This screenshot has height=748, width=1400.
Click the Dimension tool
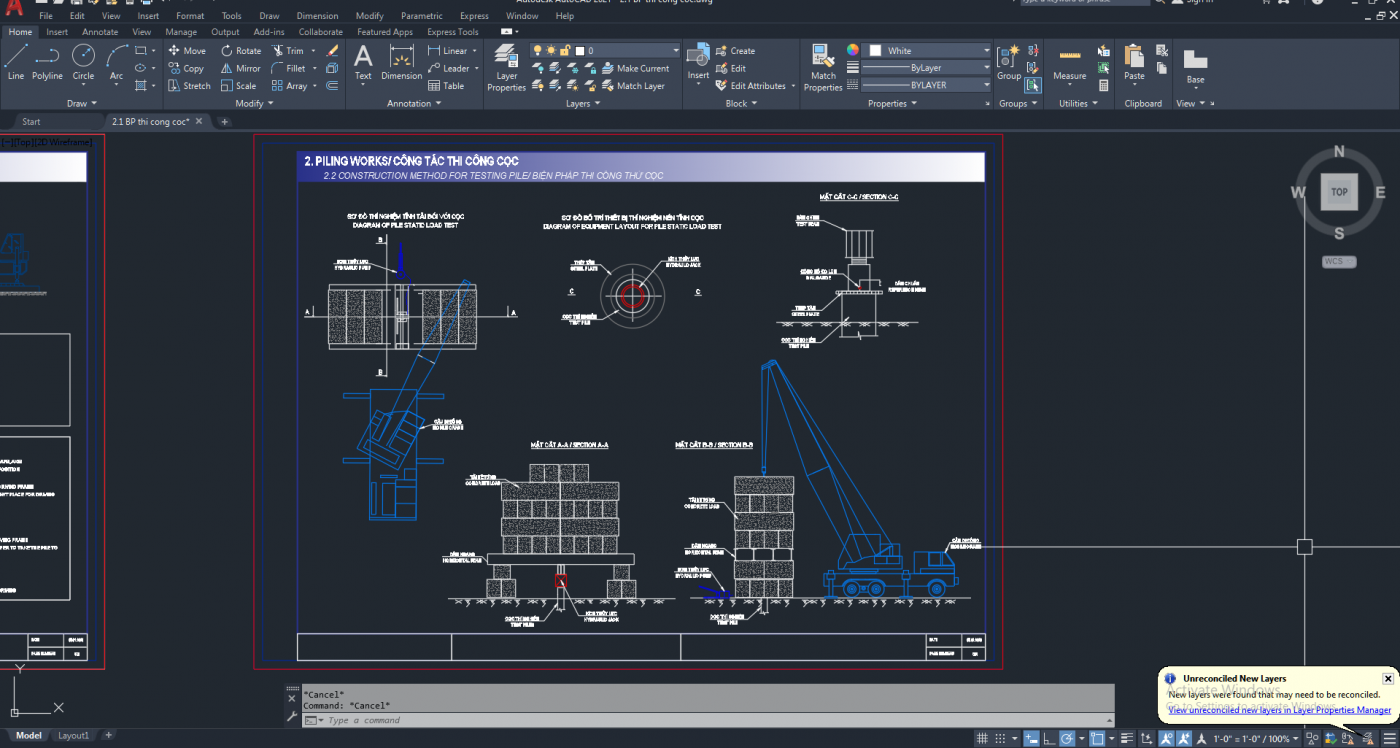(x=401, y=62)
